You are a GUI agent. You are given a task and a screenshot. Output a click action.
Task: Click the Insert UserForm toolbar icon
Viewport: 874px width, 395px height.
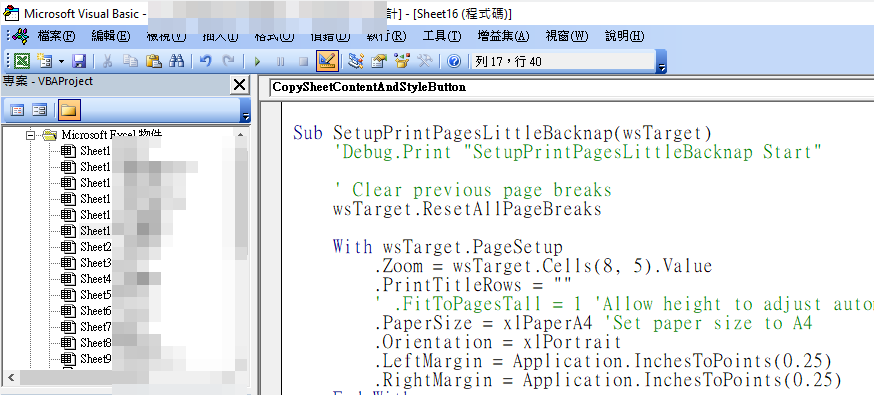tap(44, 61)
